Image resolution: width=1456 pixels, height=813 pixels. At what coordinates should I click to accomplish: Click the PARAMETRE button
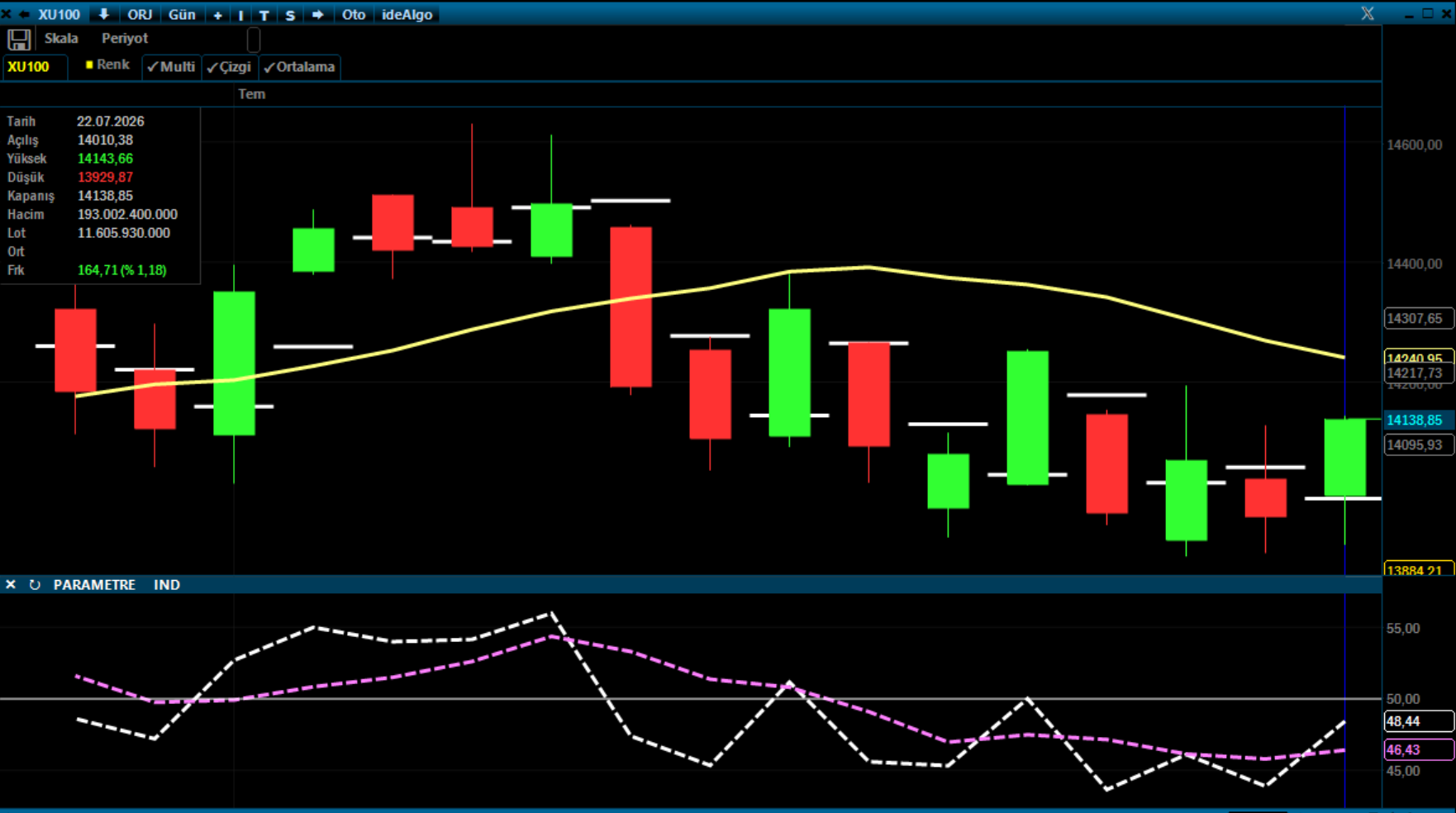pos(94,584)
